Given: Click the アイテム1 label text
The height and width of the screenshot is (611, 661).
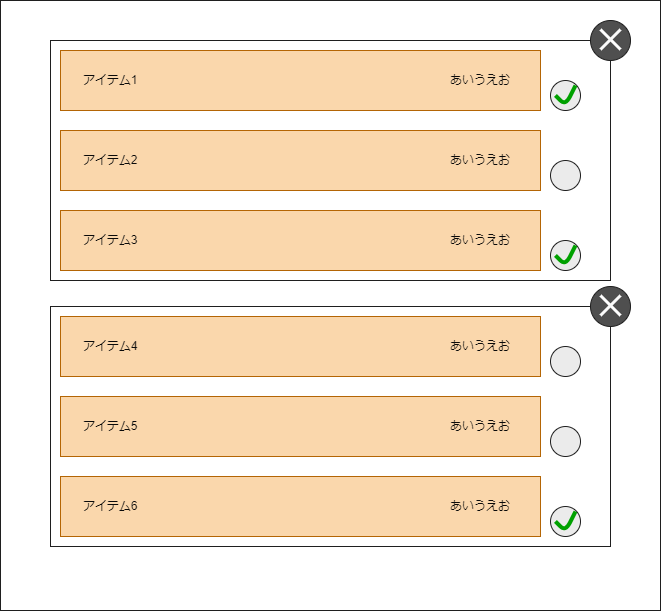Looking at the screenshot, I should (x=110, y=80).
